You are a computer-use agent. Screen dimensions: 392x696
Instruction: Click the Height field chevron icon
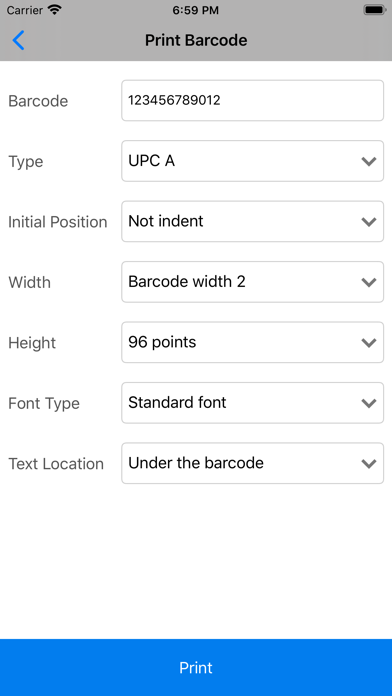[369, 342]
